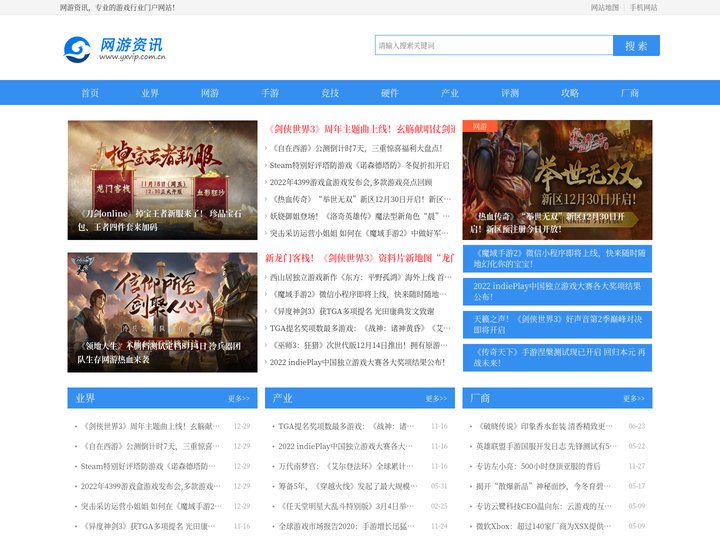
Task: Open article TGA提名奖项数最多游戏 in middle list
Action: pyautogui.click(x=360, y=328)
